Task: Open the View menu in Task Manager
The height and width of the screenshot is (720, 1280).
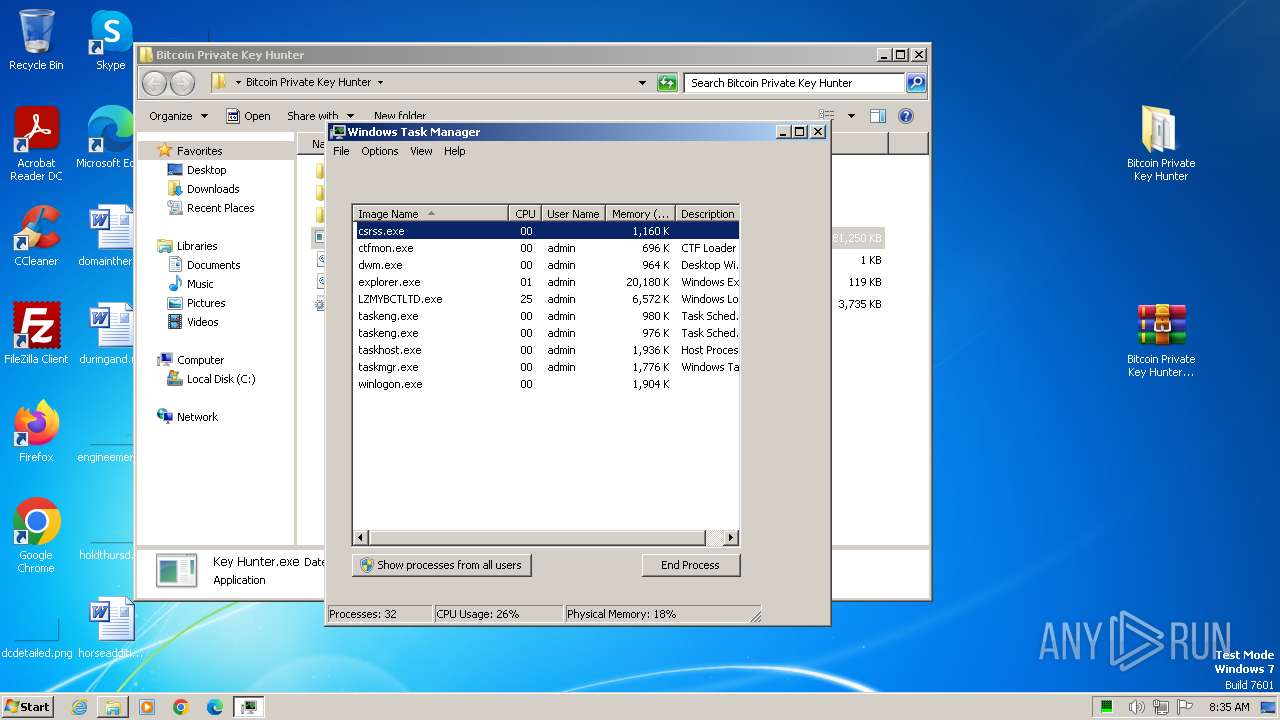Action: (421, 151)
